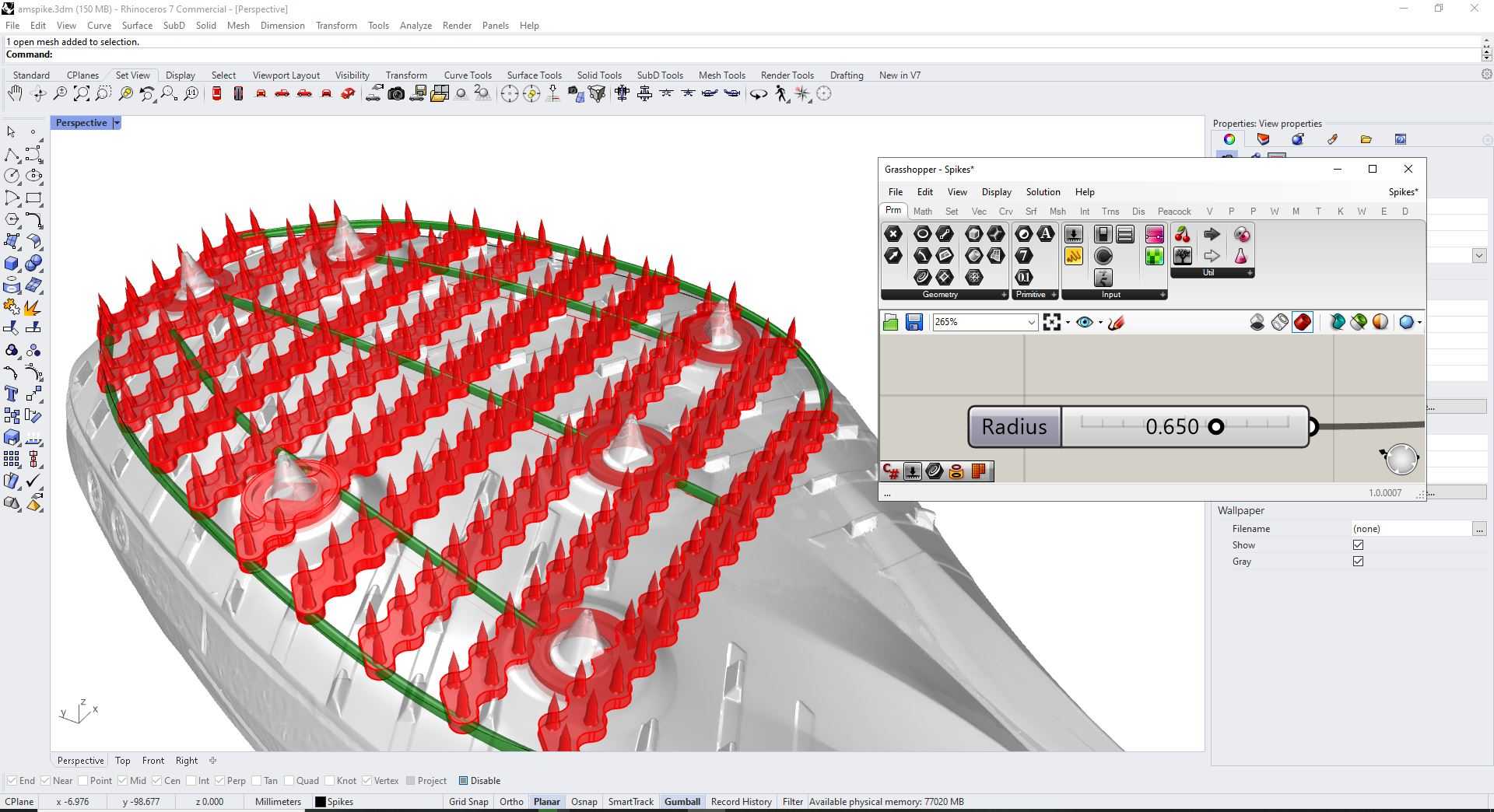Select the red shaded preview mode icon
Screen dimensions: 1494x812
point(1302,322)
